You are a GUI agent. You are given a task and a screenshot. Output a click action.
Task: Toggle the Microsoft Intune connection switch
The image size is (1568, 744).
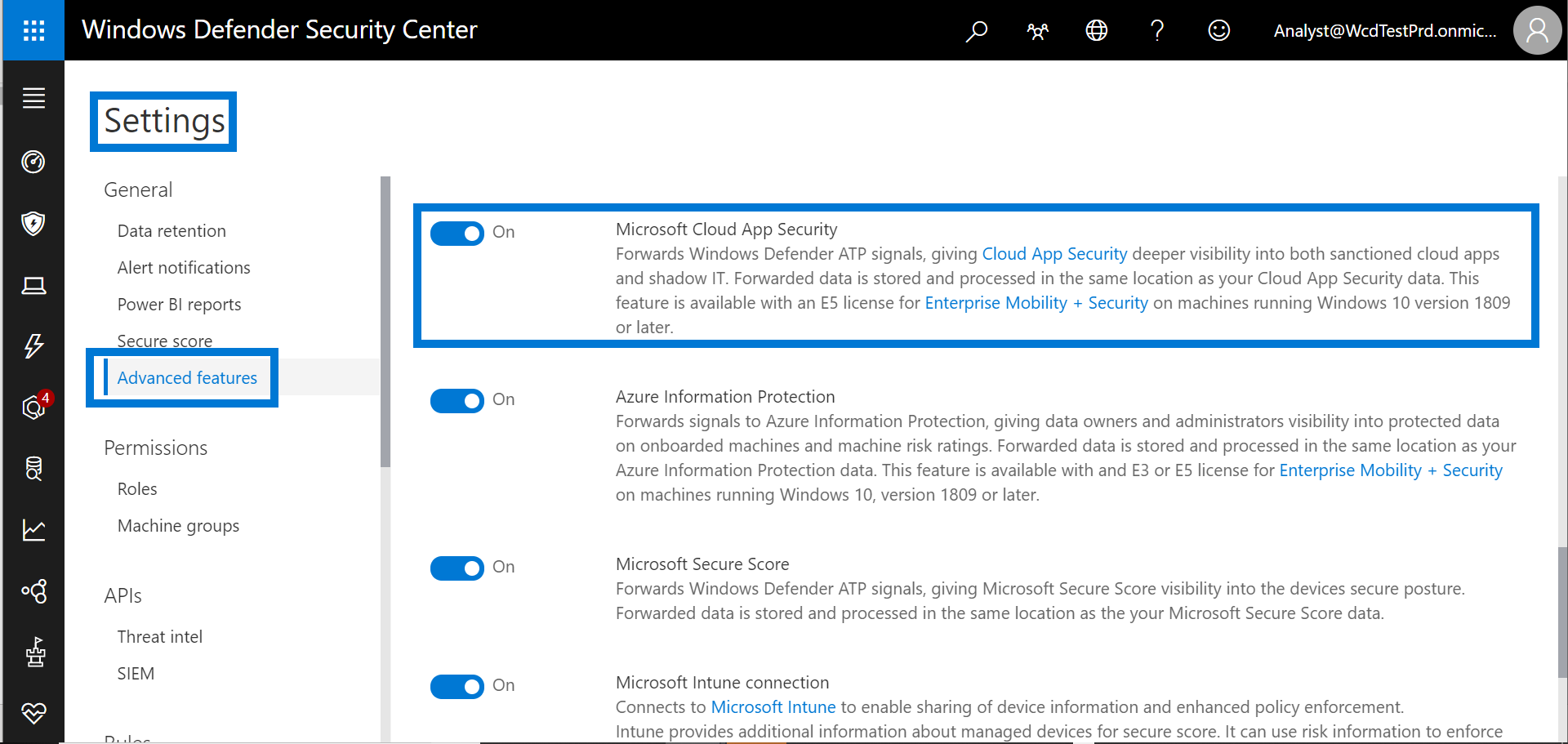[x=457, y=687]
